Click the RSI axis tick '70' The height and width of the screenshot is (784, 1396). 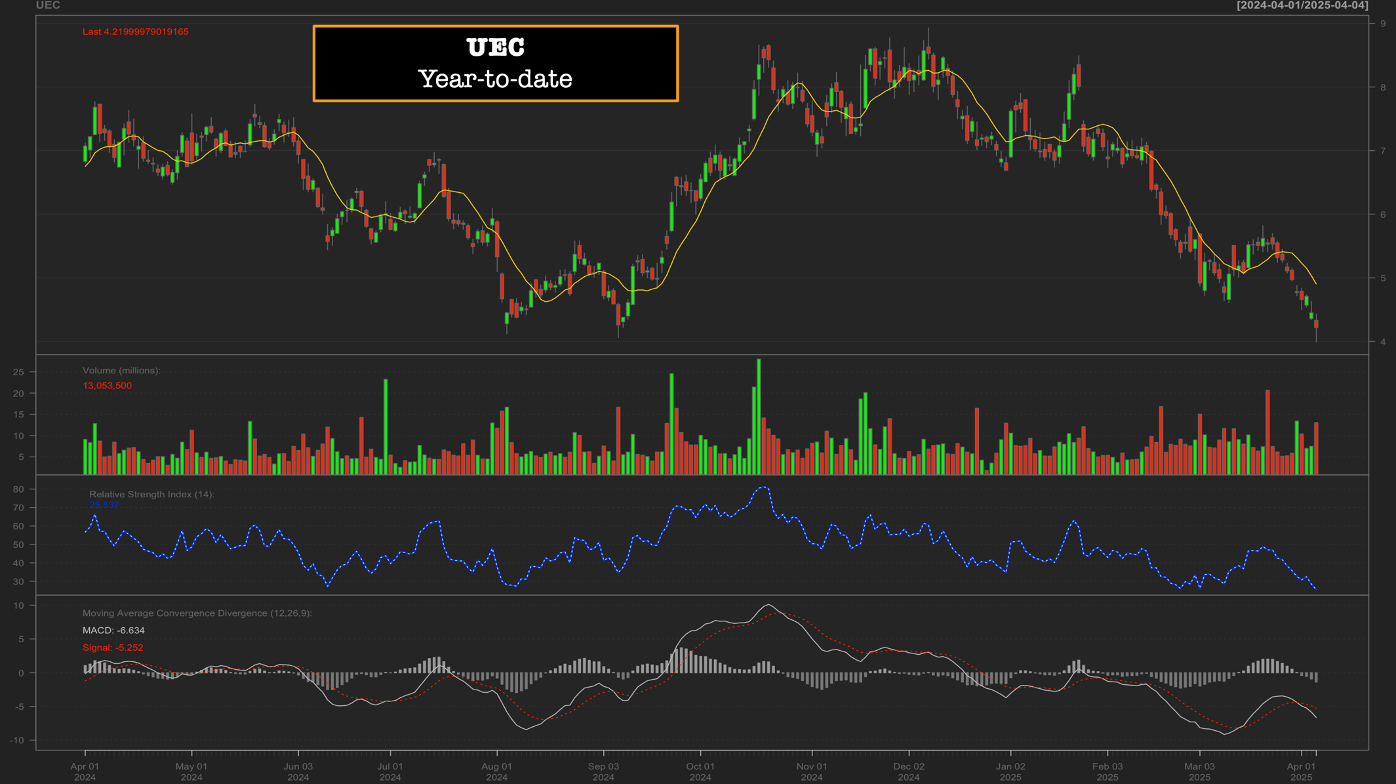[18, 508]
